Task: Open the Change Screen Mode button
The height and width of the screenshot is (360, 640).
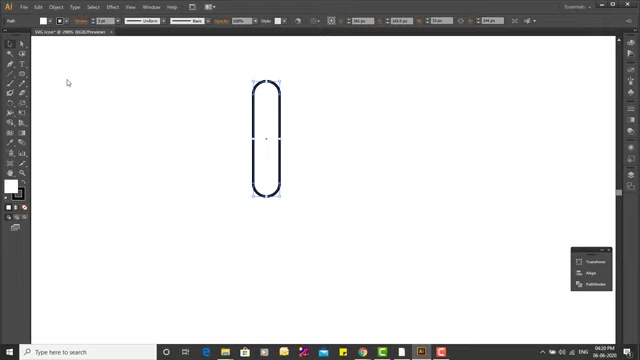Action: (16, 227)
